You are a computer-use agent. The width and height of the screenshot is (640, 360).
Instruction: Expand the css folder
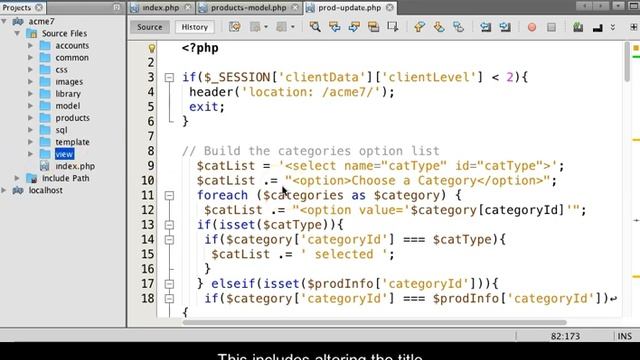pos(31,69)
